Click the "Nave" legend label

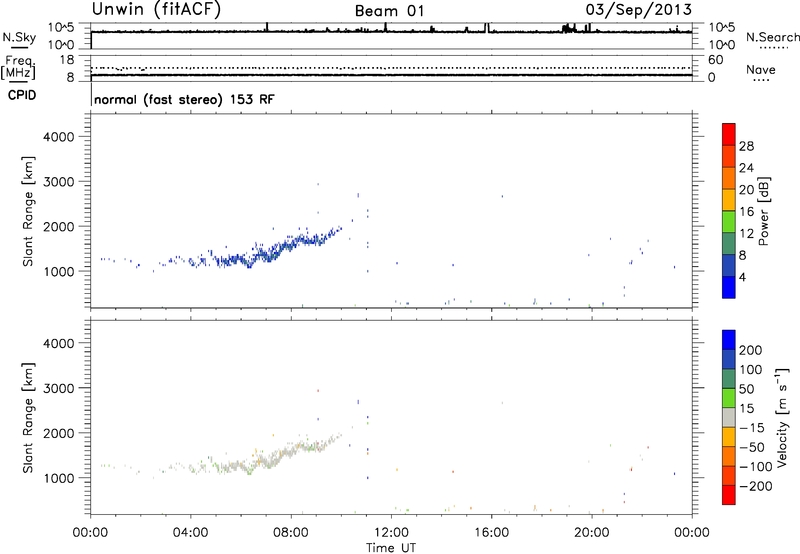761,69
